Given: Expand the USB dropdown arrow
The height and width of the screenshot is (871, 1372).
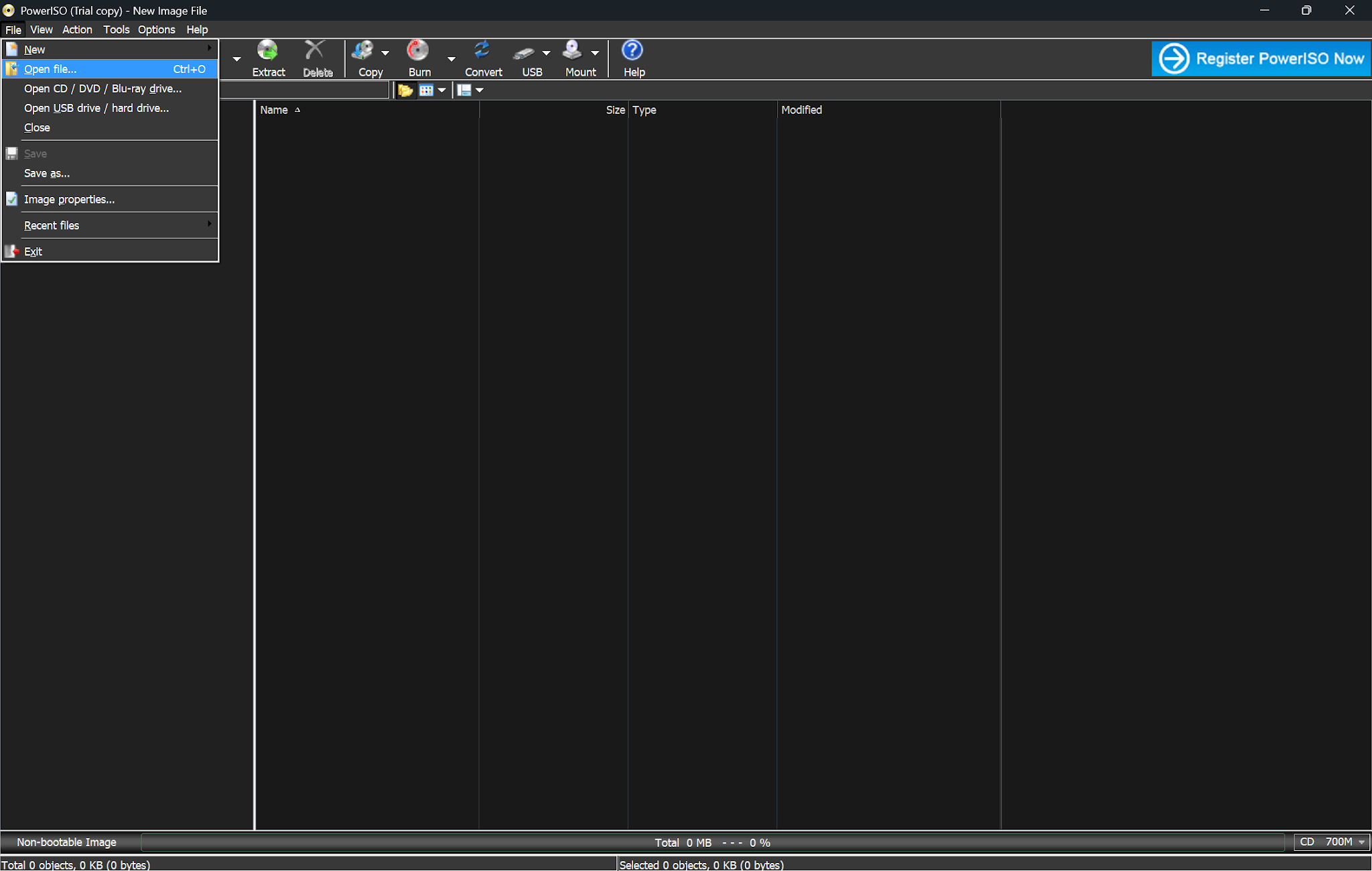Looking at the screenshot, I should (547, 53).
